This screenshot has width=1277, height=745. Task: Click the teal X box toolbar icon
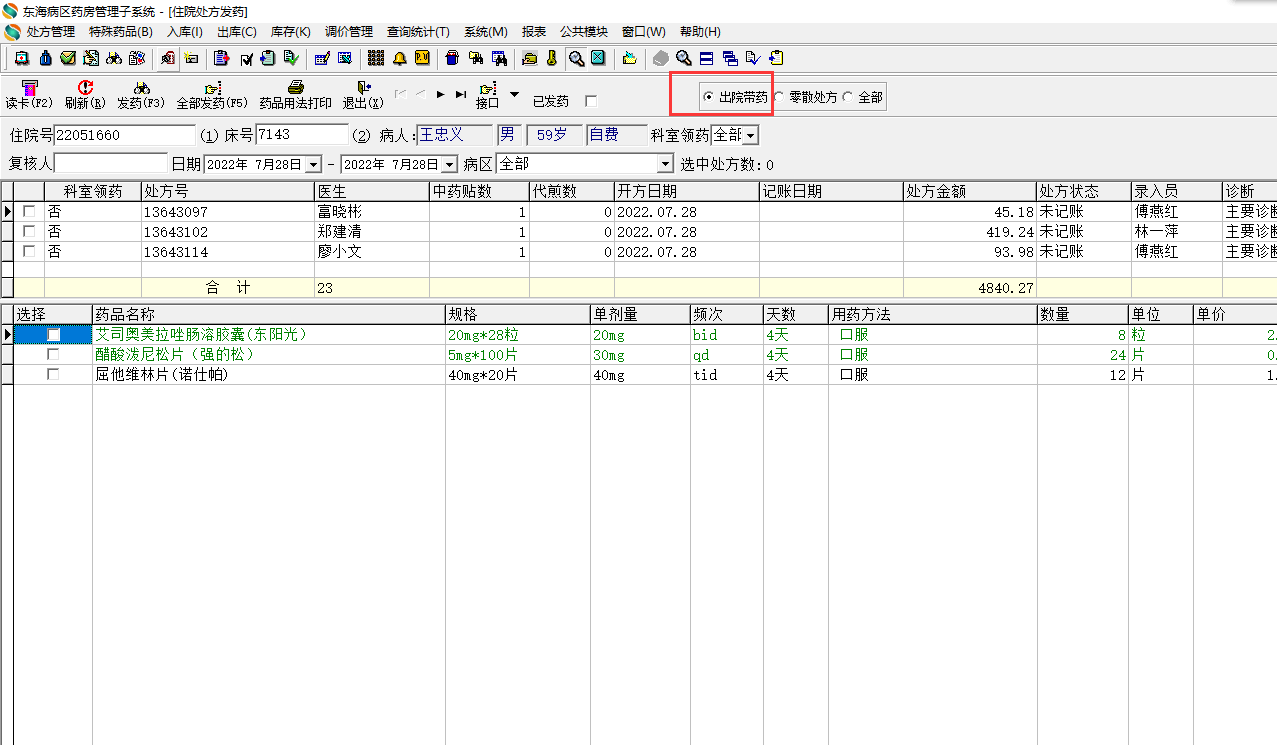pos(598,58)
